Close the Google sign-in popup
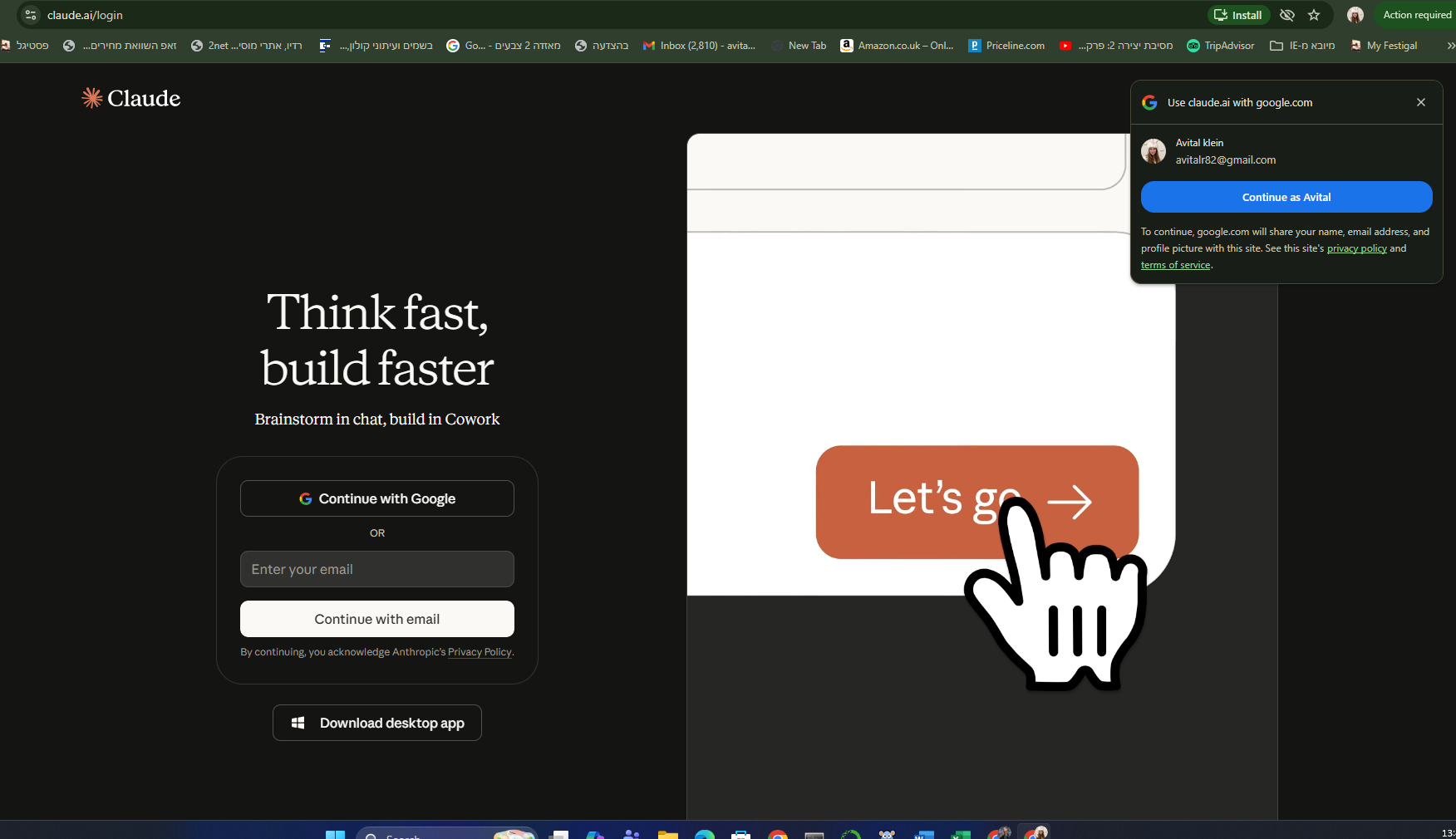 pyautogui.click(x=1421, y=102)
